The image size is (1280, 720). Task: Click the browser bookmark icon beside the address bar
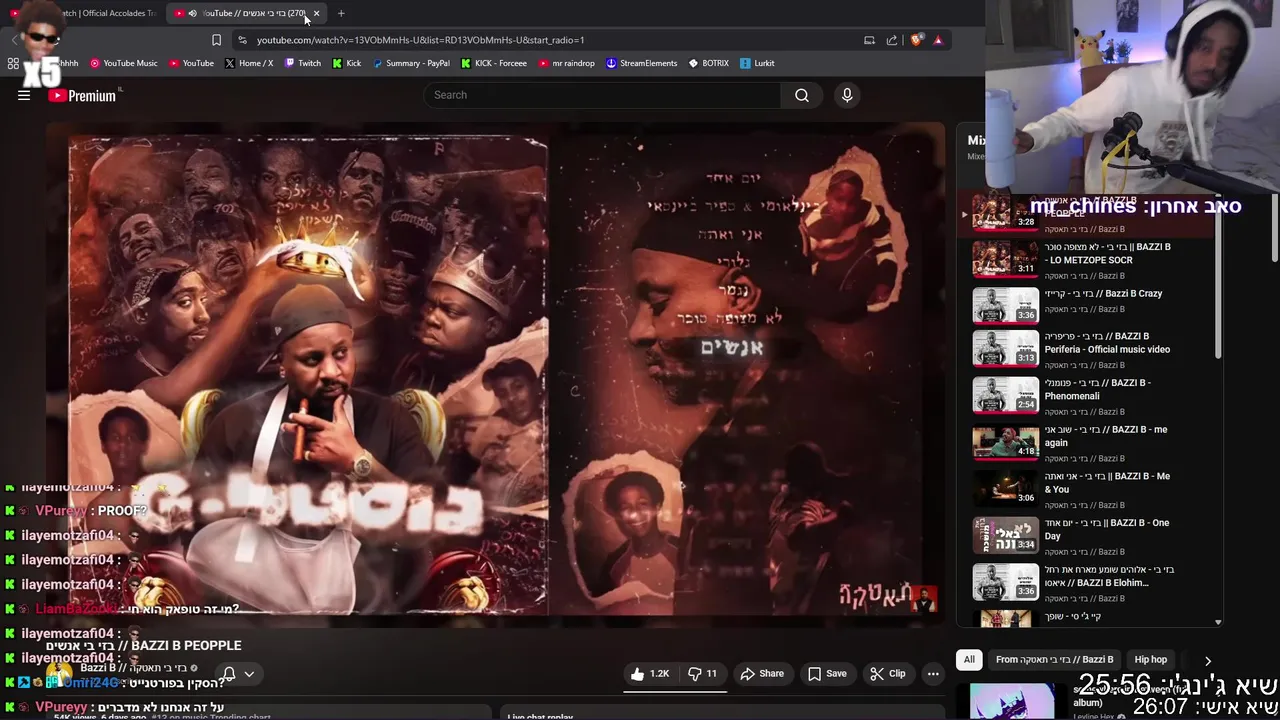tap(216, 40)
